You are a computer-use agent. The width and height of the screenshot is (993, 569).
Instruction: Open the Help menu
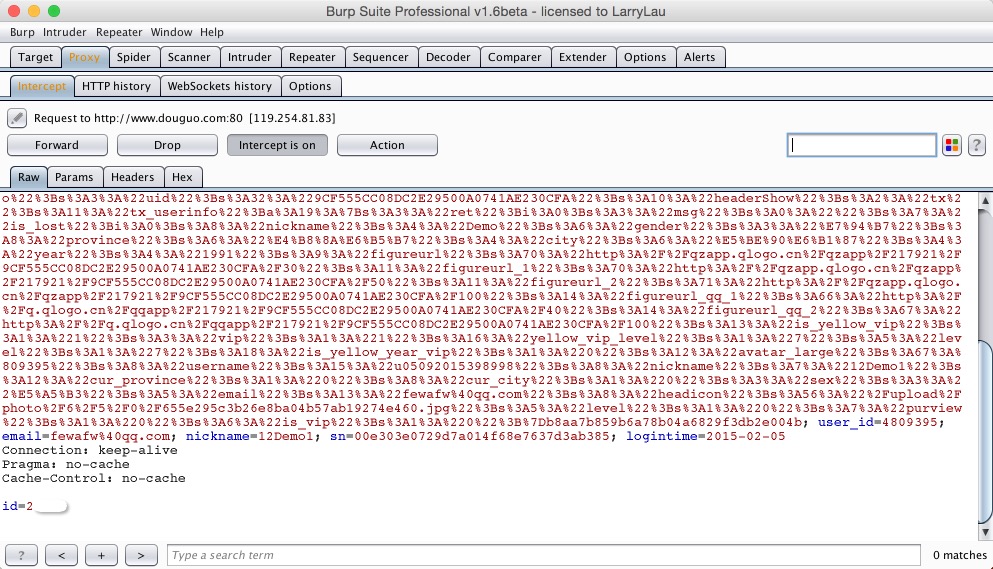212,32
